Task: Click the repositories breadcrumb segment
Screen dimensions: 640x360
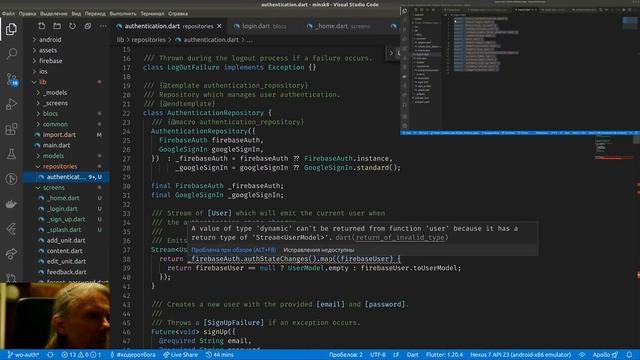Action: (x=148, y=40)
